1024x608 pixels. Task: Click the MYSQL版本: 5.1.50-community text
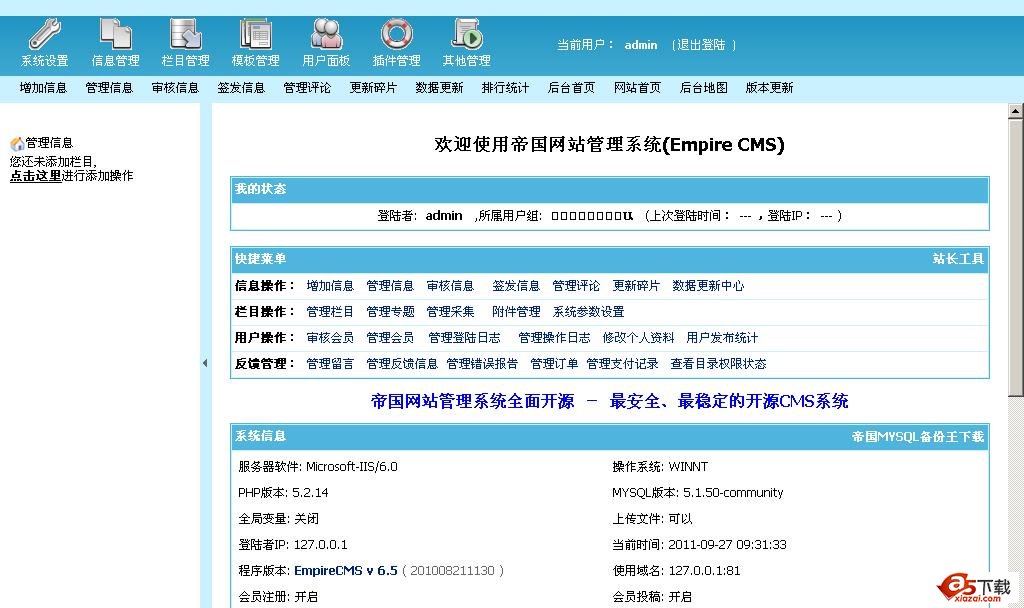point(697,493)
